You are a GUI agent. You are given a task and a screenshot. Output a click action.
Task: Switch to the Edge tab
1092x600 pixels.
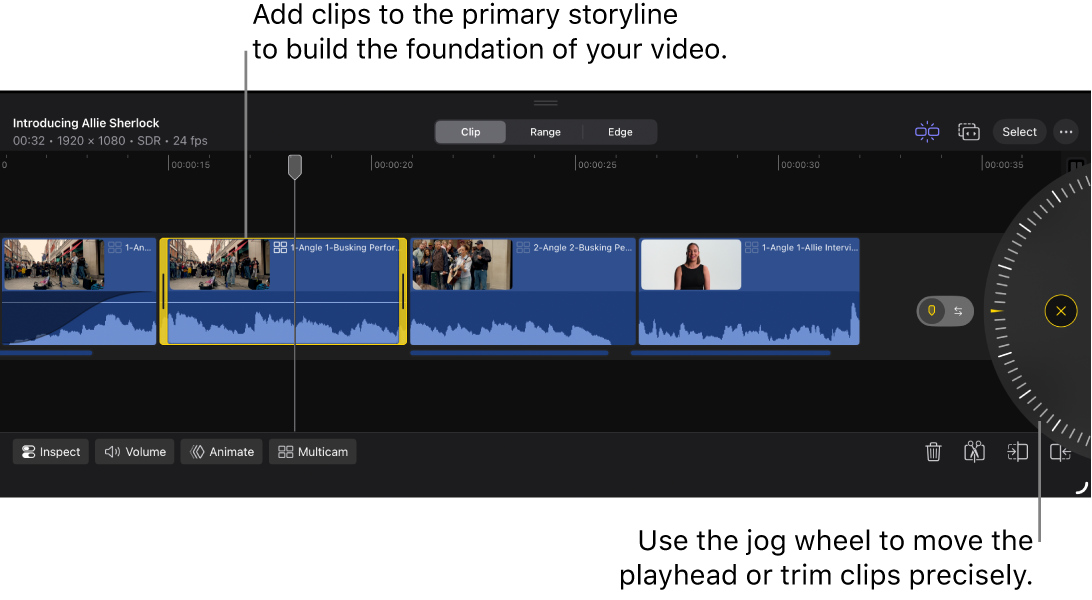point(620,131)
